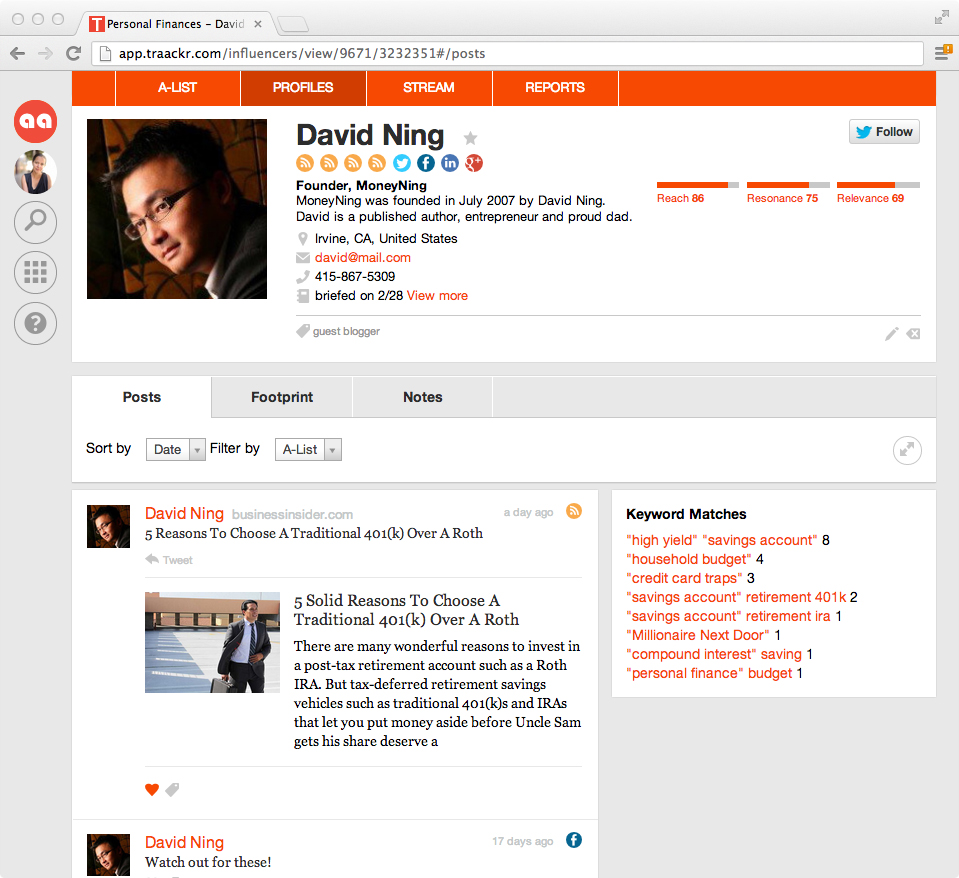
Task: Click the browser reload button
Action: tap(73, 53)
